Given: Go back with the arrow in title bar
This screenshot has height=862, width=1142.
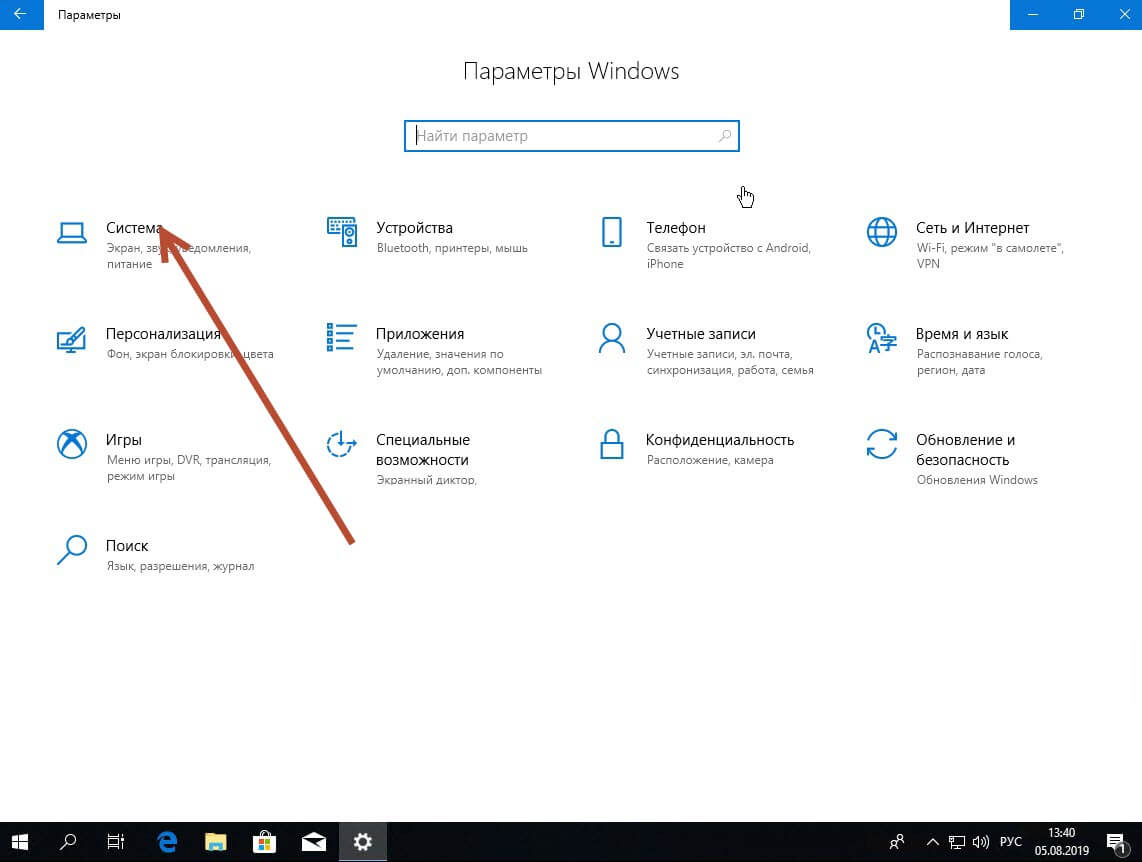Looking at the screenshot, I should [21, 15].
